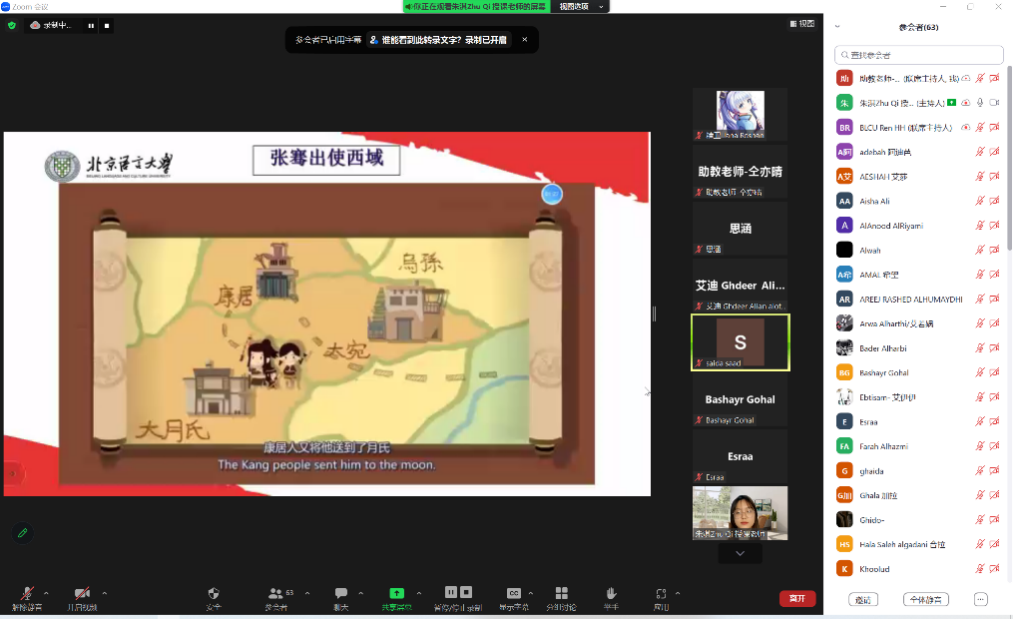The width and height of the screenshot is (1013, 619).
Task: Click the Raise Hand icon
Action: click(611, 594)
